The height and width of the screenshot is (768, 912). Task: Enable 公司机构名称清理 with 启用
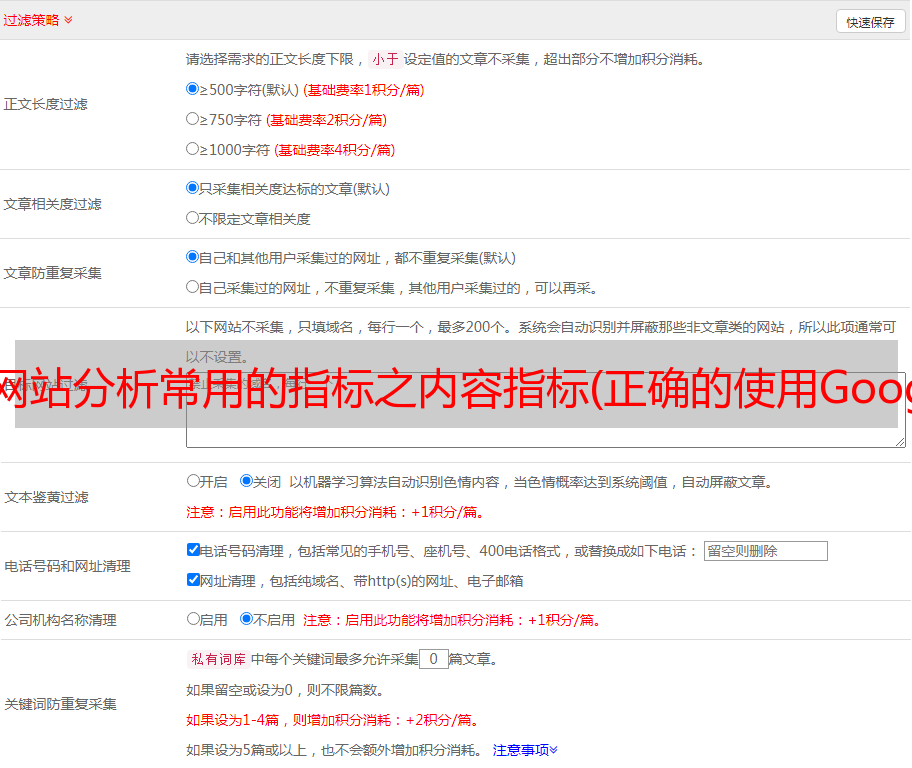tap(193, 618)
